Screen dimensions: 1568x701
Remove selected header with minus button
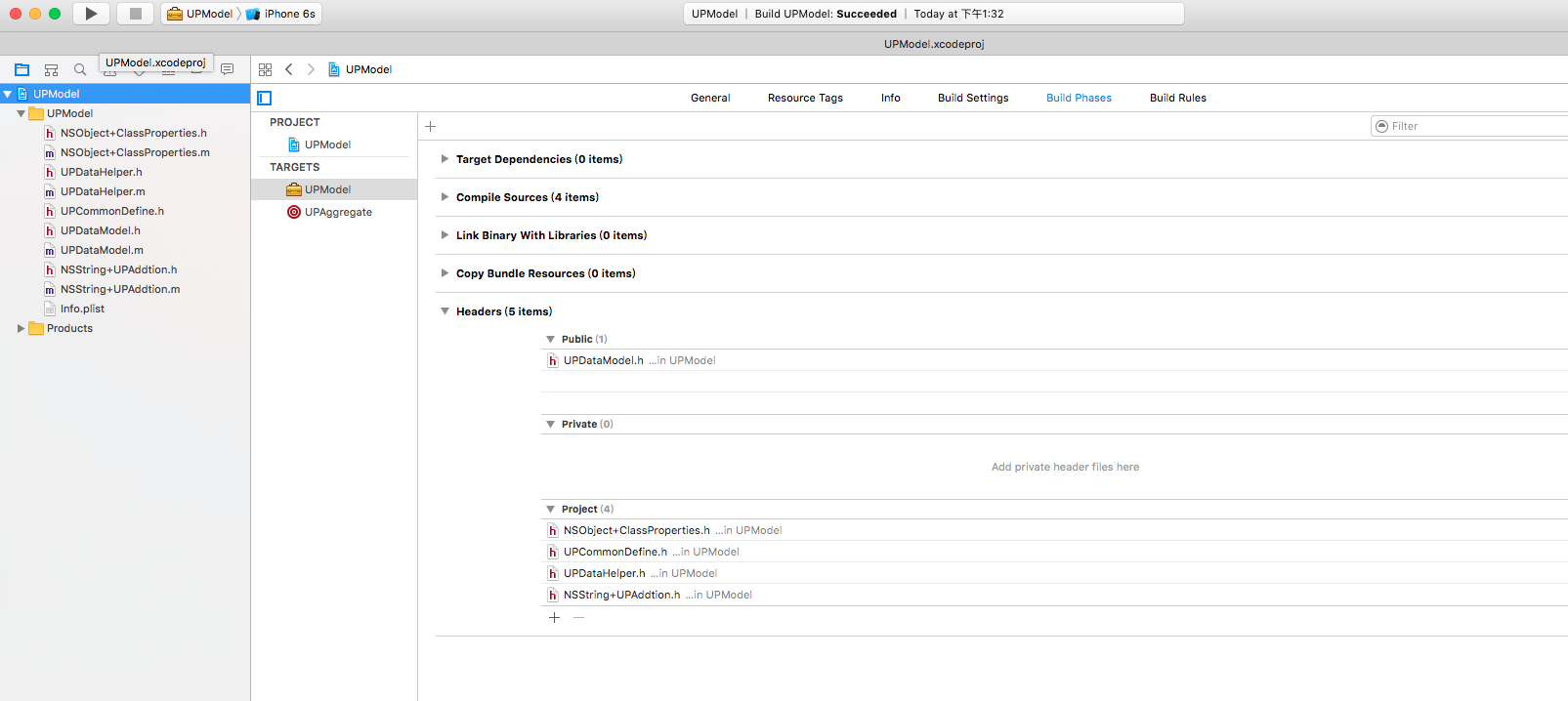(x=578, y=617)
